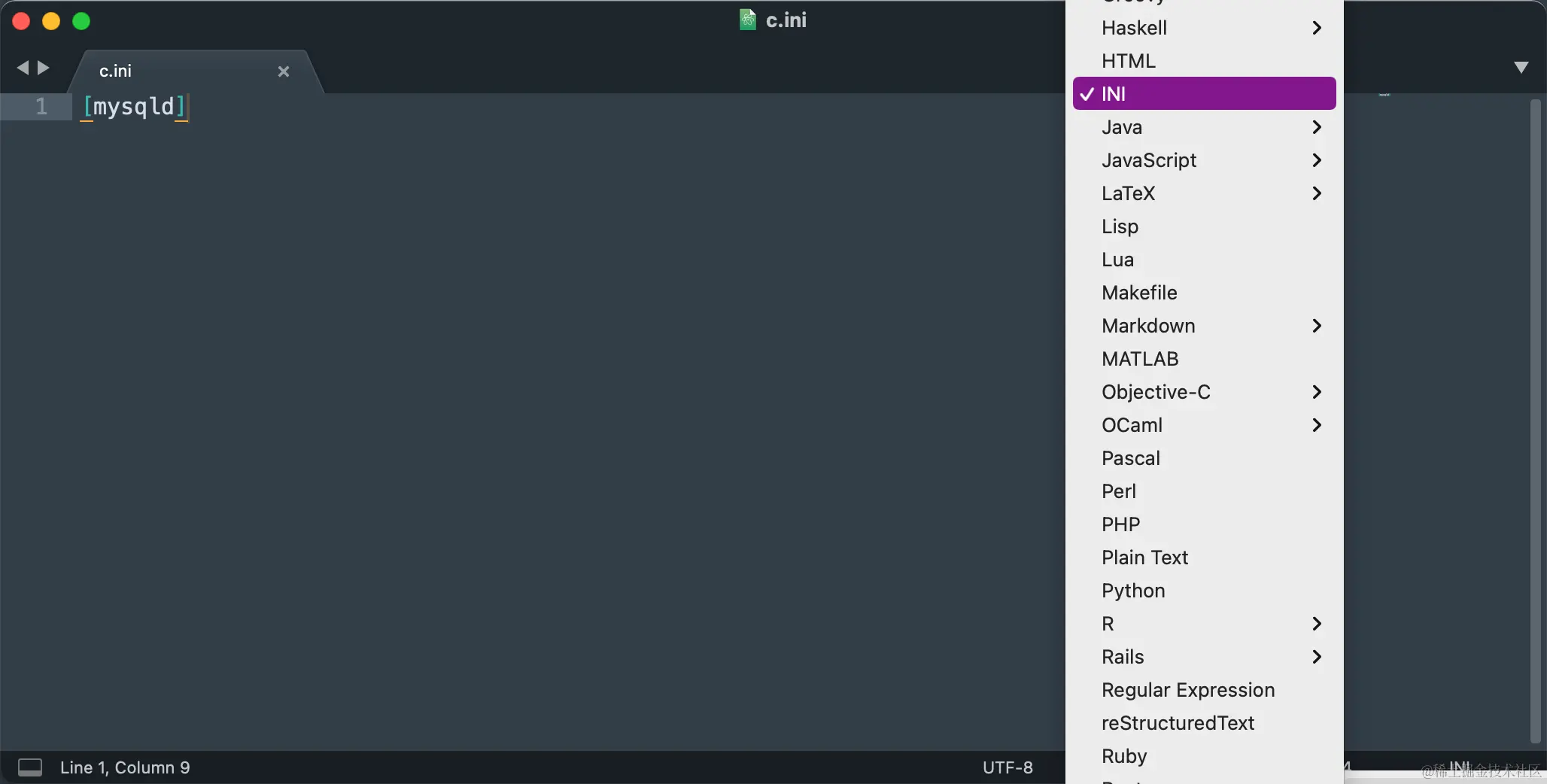Choose Python syntax
The image size is (1547, 784).
pyautogui.click(x=1204, y=591)
